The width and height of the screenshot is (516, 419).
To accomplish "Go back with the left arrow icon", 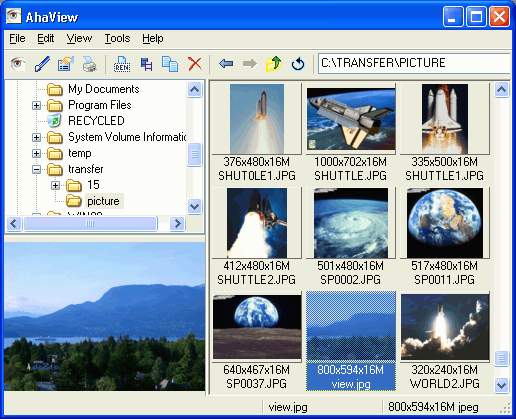I will 226,63.
